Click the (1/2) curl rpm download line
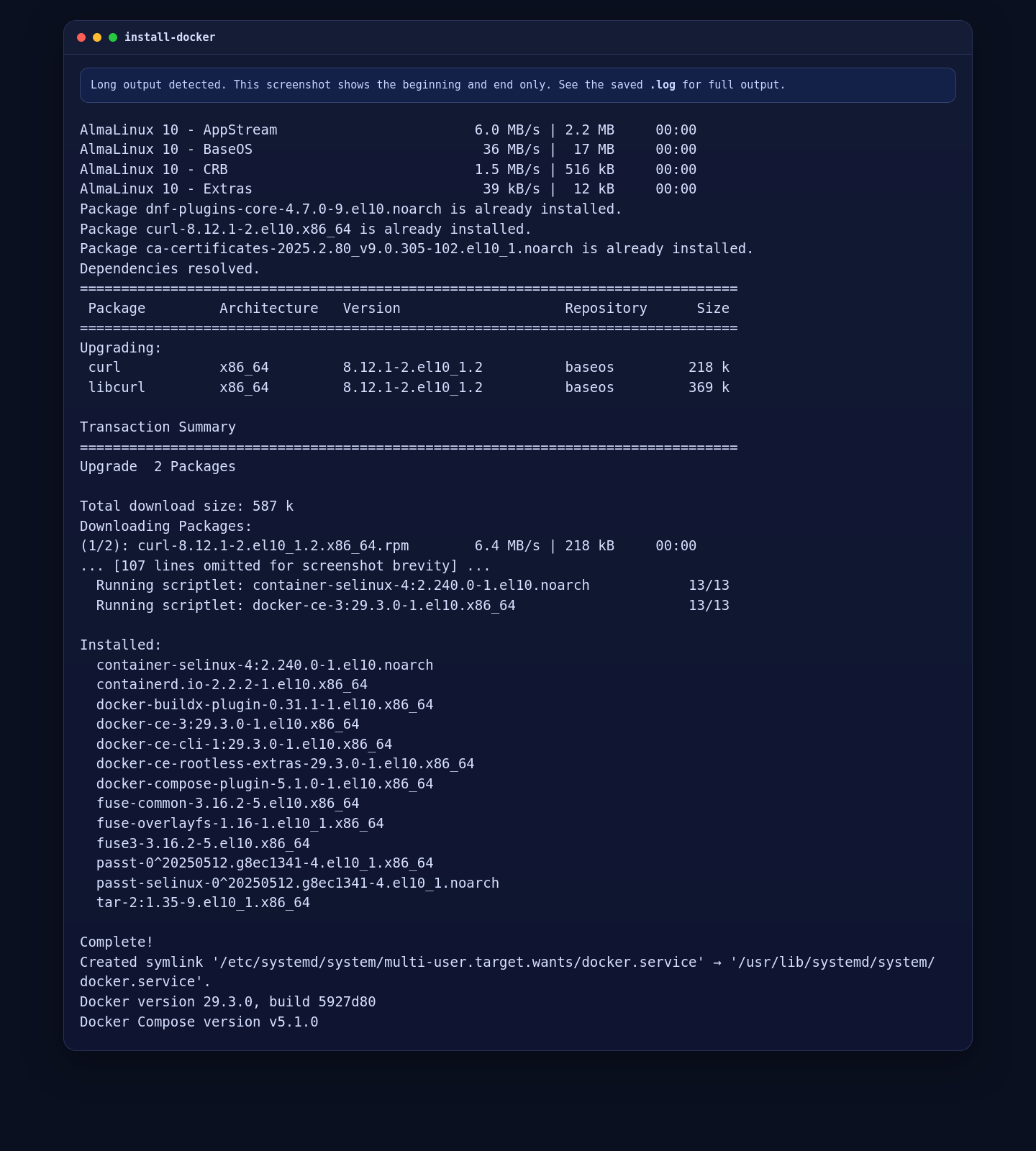 388,546
